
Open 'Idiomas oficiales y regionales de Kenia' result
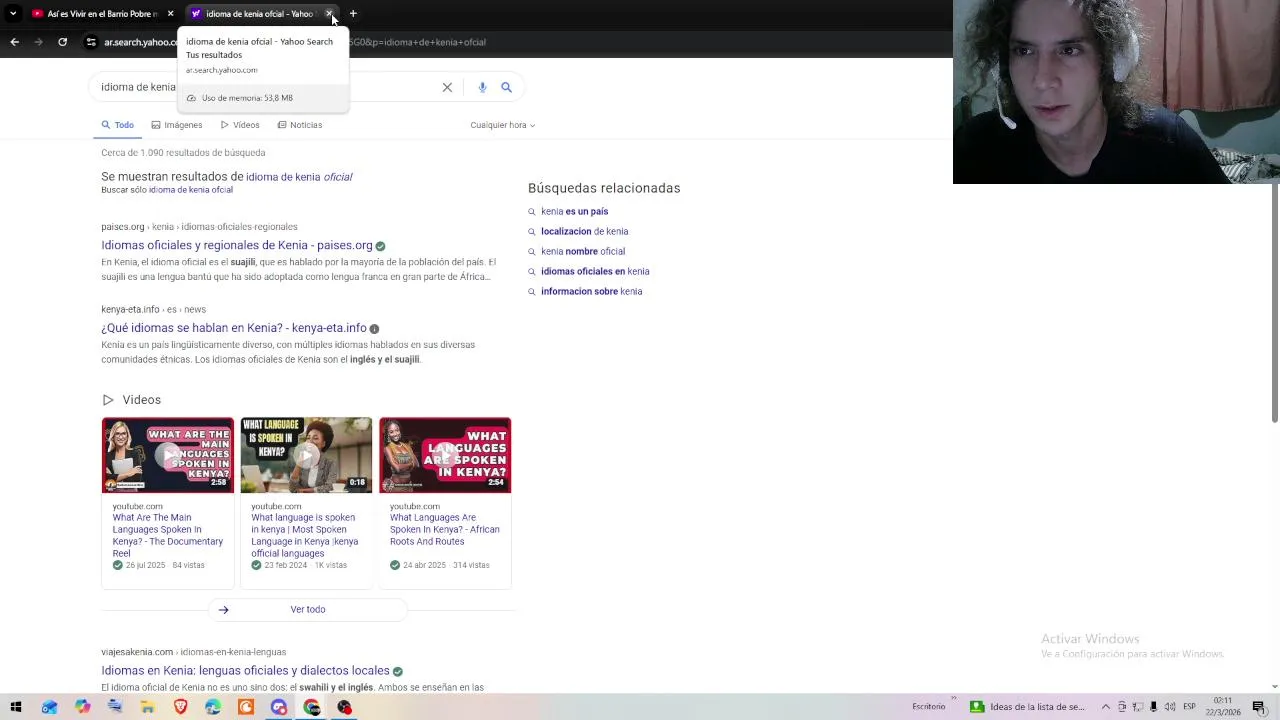point(236,245)
